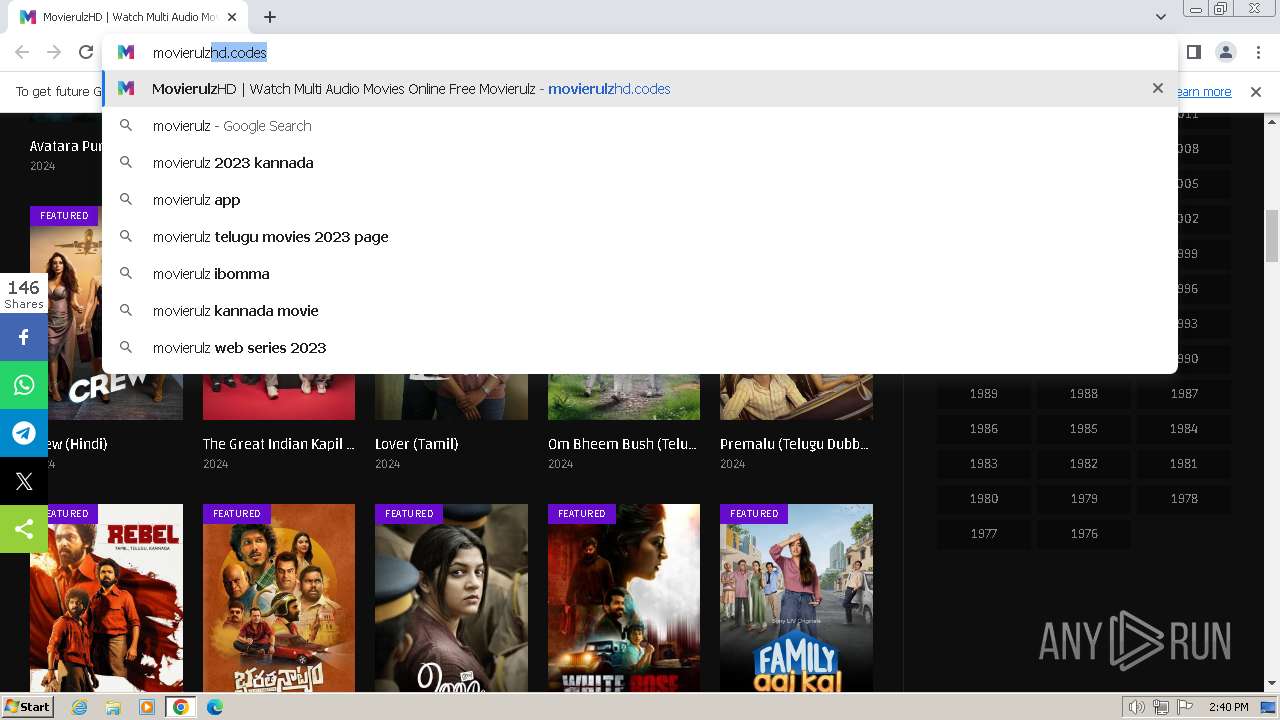Screen dimensions: 1280x720
Task: Open The Great Indian Kapil movie link
Action: coord(279,444)
